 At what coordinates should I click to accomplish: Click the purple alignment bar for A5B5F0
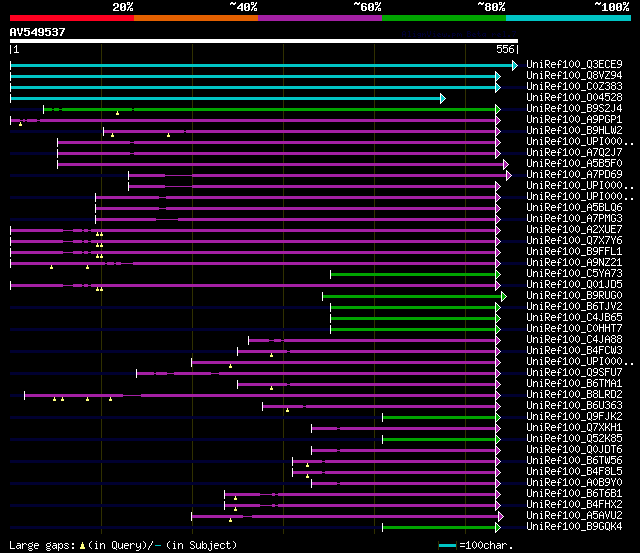coord(280,164)
